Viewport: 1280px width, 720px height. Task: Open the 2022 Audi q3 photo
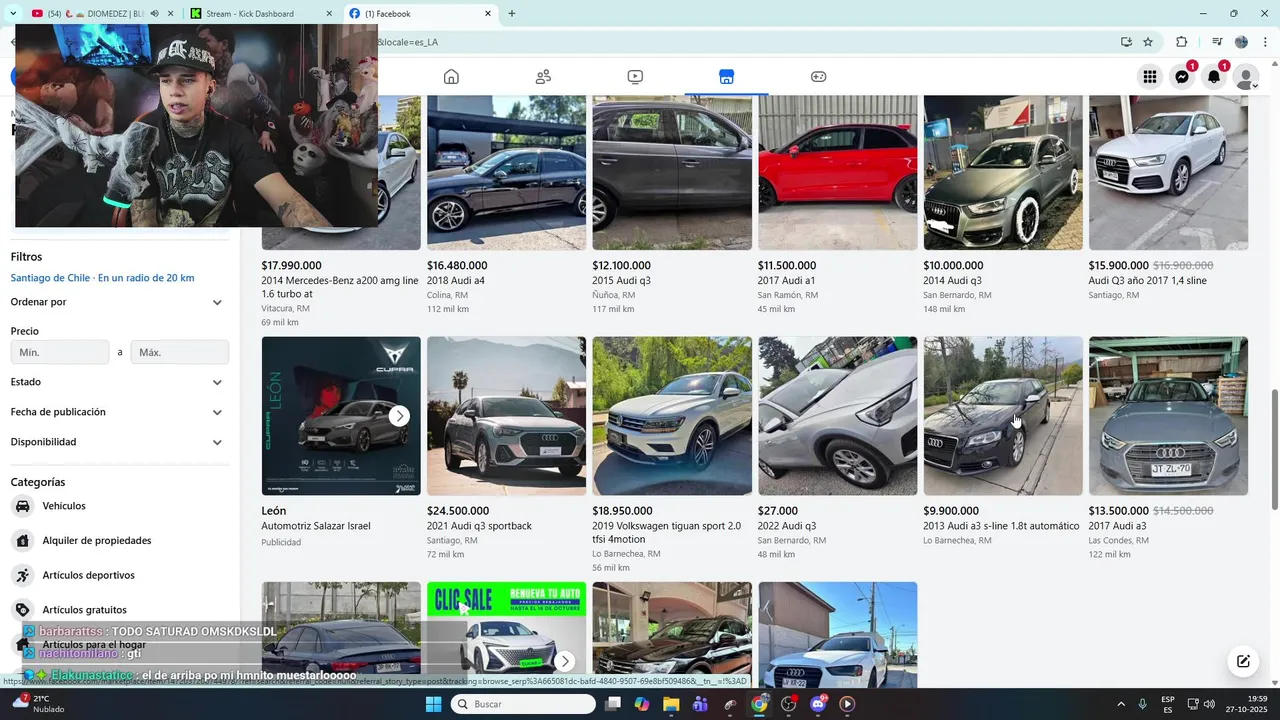[x=838, y=416]
